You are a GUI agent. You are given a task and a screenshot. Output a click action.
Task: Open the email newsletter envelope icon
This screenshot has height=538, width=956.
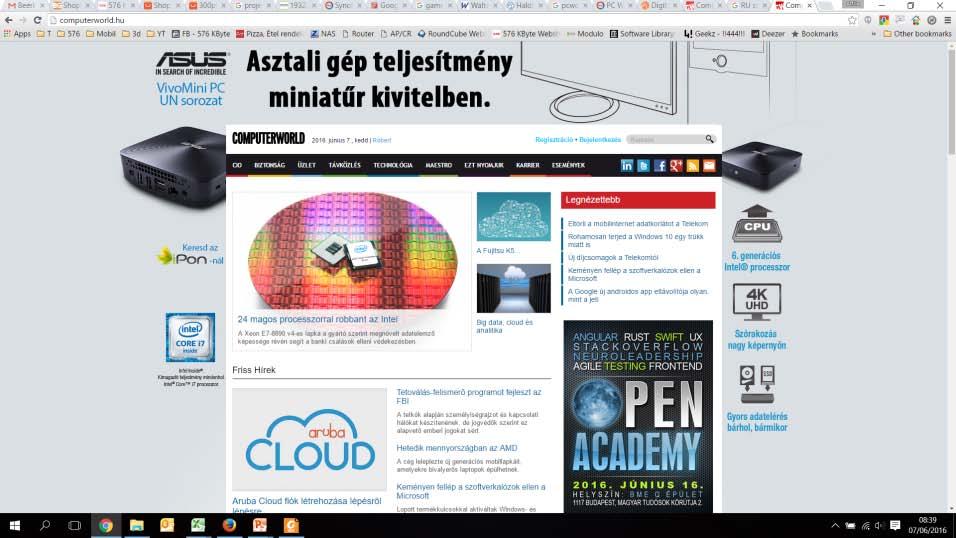point(709,165)
